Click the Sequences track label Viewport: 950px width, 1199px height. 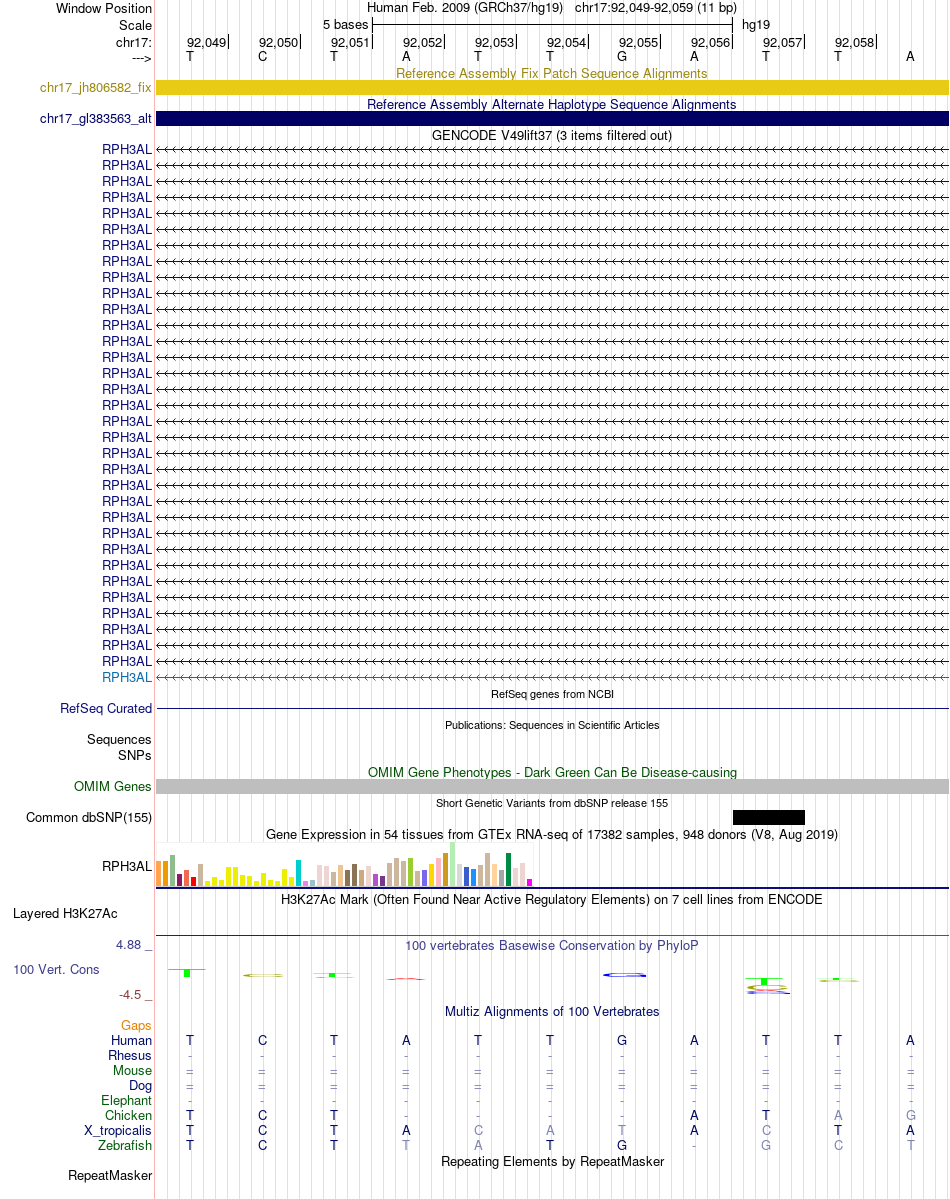pyautogui.click(x=119, y=739)
